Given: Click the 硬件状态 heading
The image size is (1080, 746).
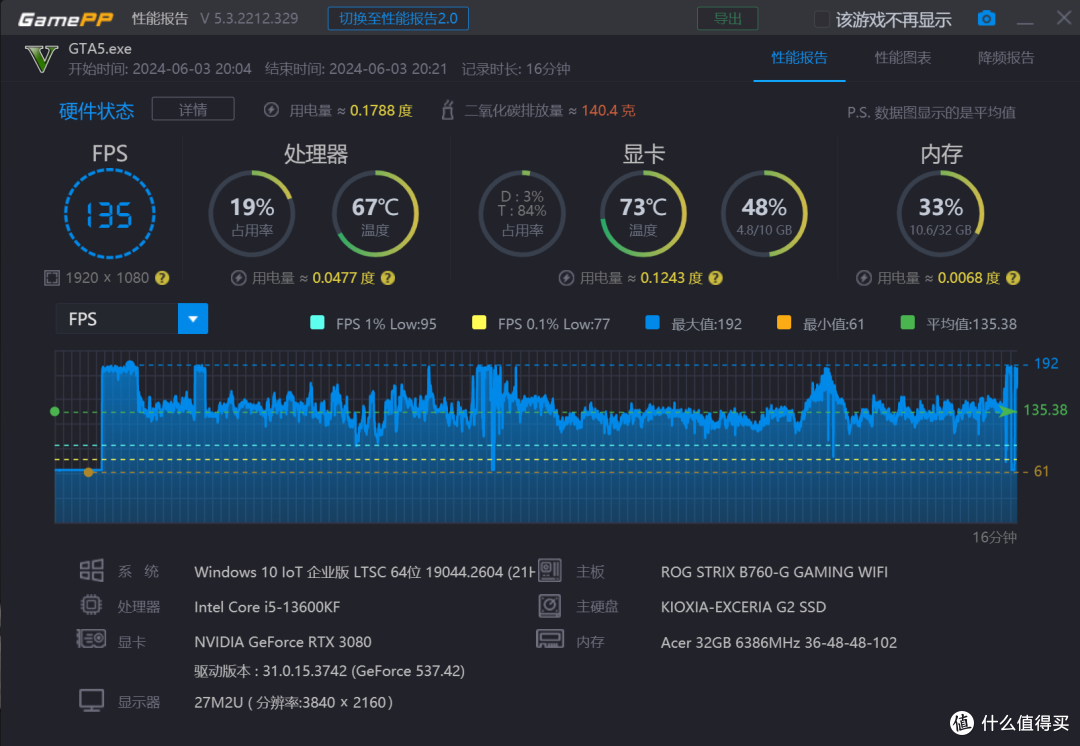Looking at the screenshot, I should tap(96, 111).
